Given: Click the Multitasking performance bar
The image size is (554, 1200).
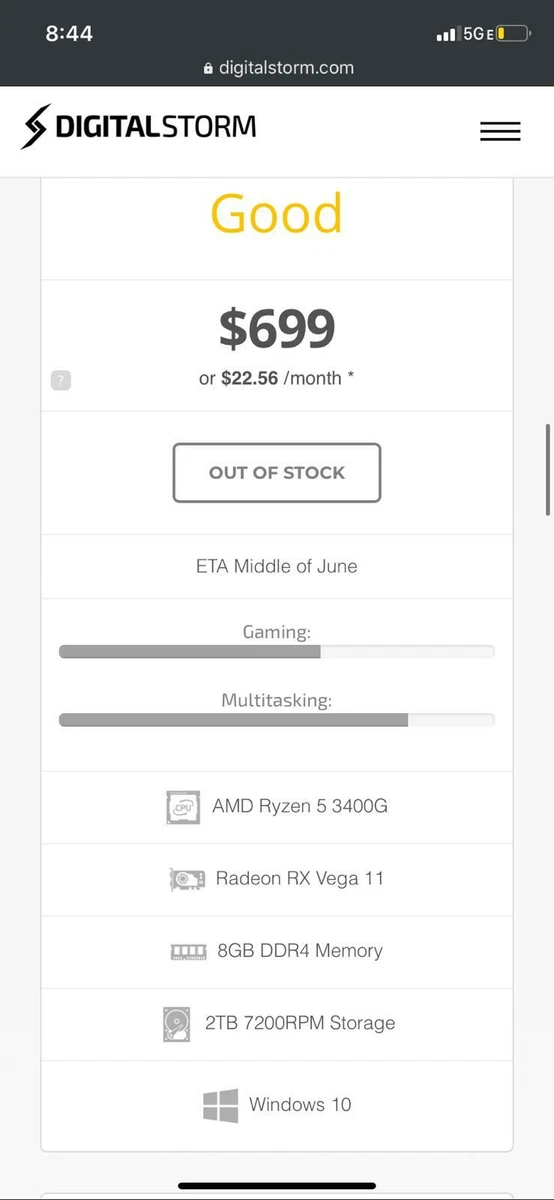Looking at the screenshot, I should (277, 720).
